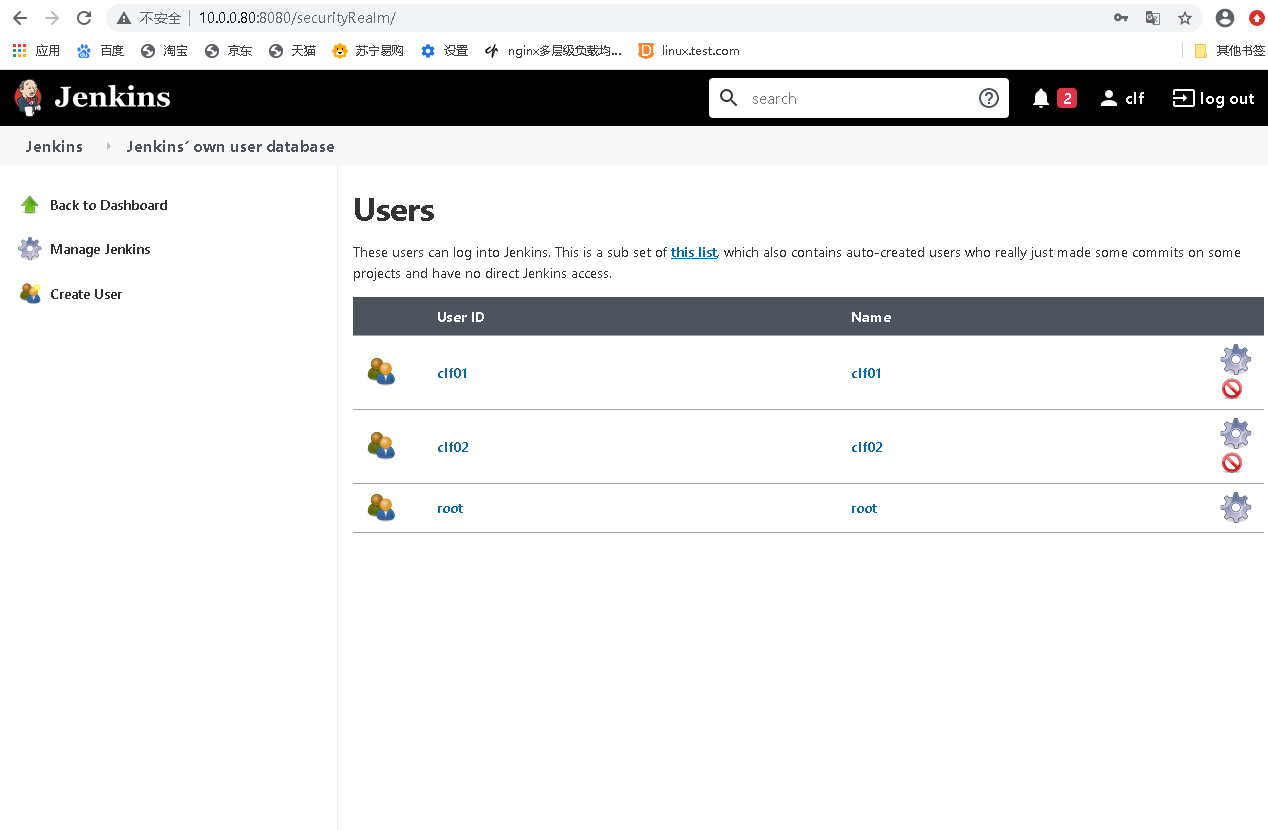
Task: Click Jenkins breadcrumb item
Action: click(54, 146)
